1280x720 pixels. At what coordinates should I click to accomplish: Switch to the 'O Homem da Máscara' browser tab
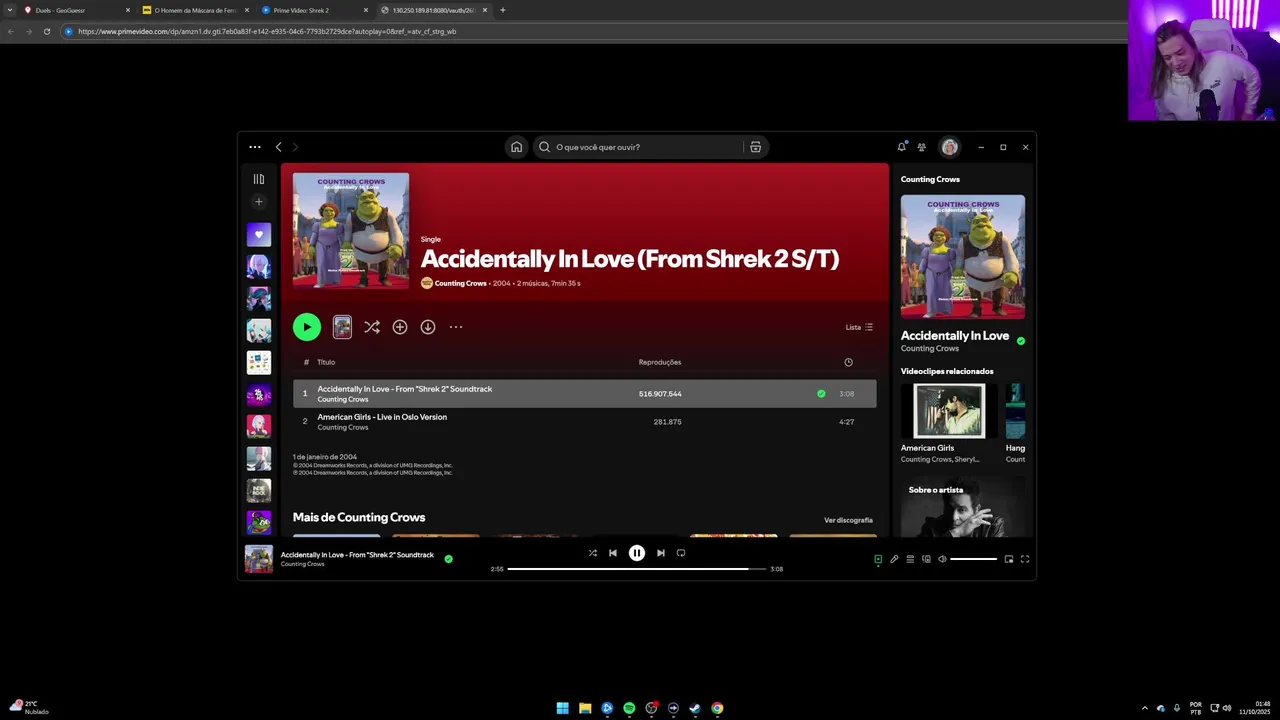coord(196,10)
